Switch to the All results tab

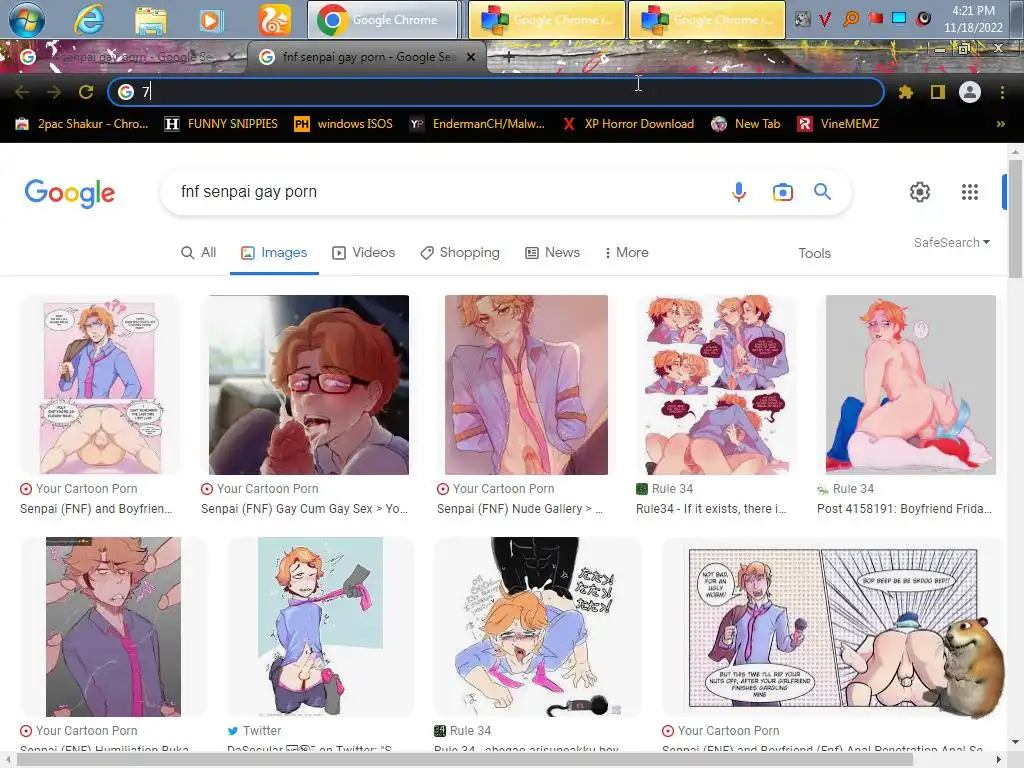coord(199,253)
